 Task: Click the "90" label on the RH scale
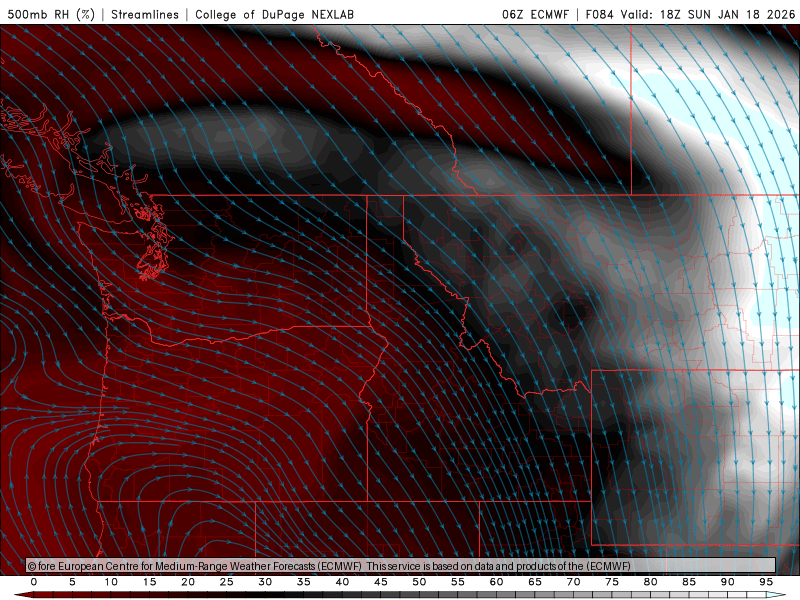pos(727,582)
